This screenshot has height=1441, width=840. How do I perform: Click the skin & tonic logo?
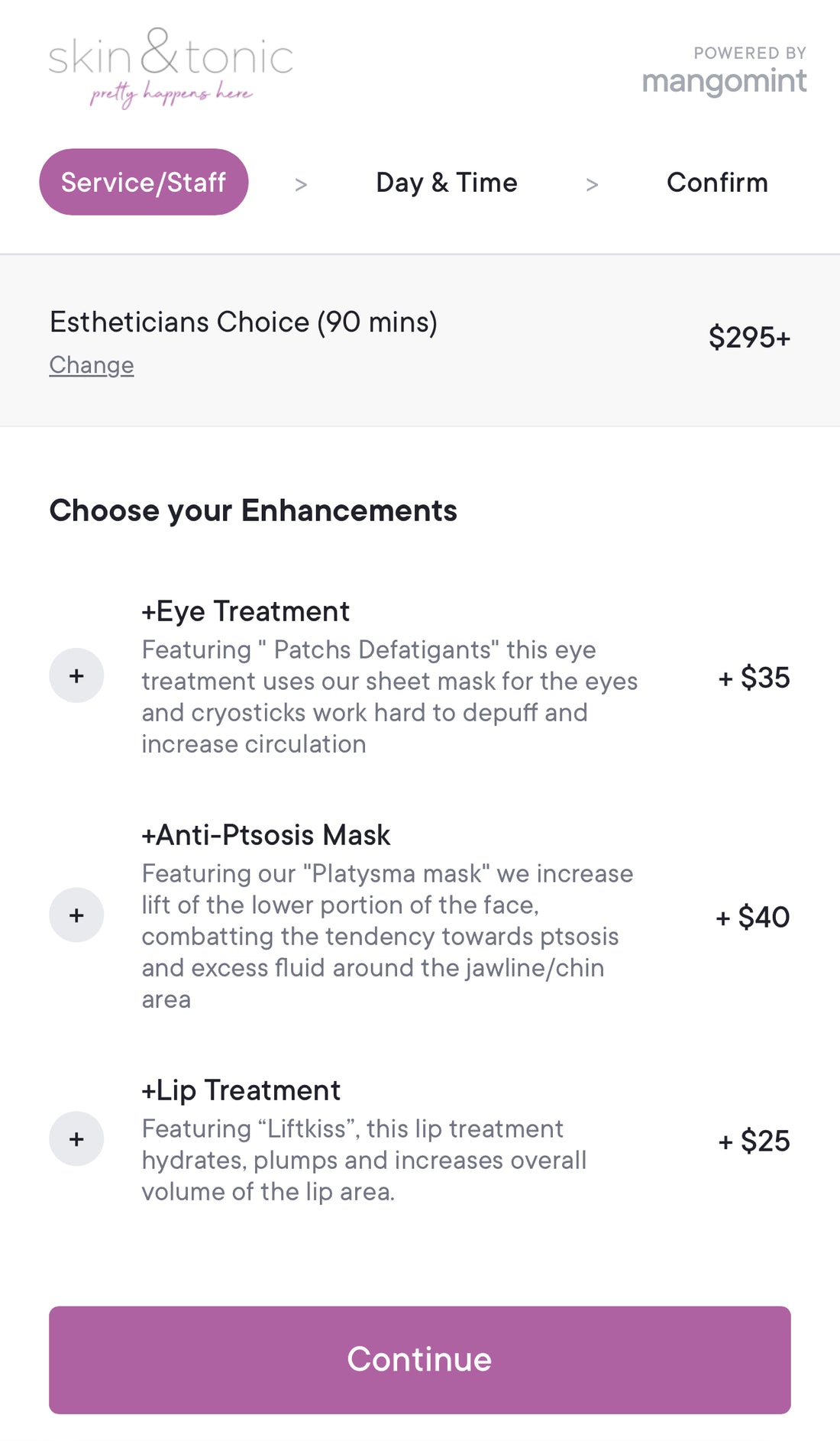(x=170, y=67)
